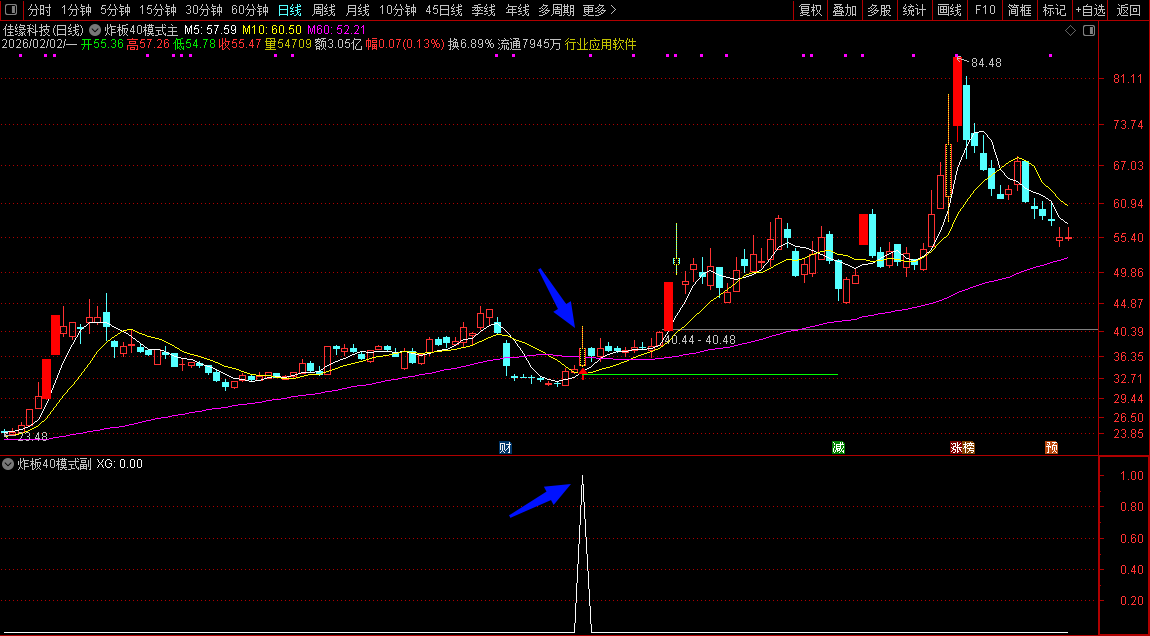This screenshot has height=636, width=1150.
Task: Click the 开55.36 opening price value
Action: (x=102, y=44)
